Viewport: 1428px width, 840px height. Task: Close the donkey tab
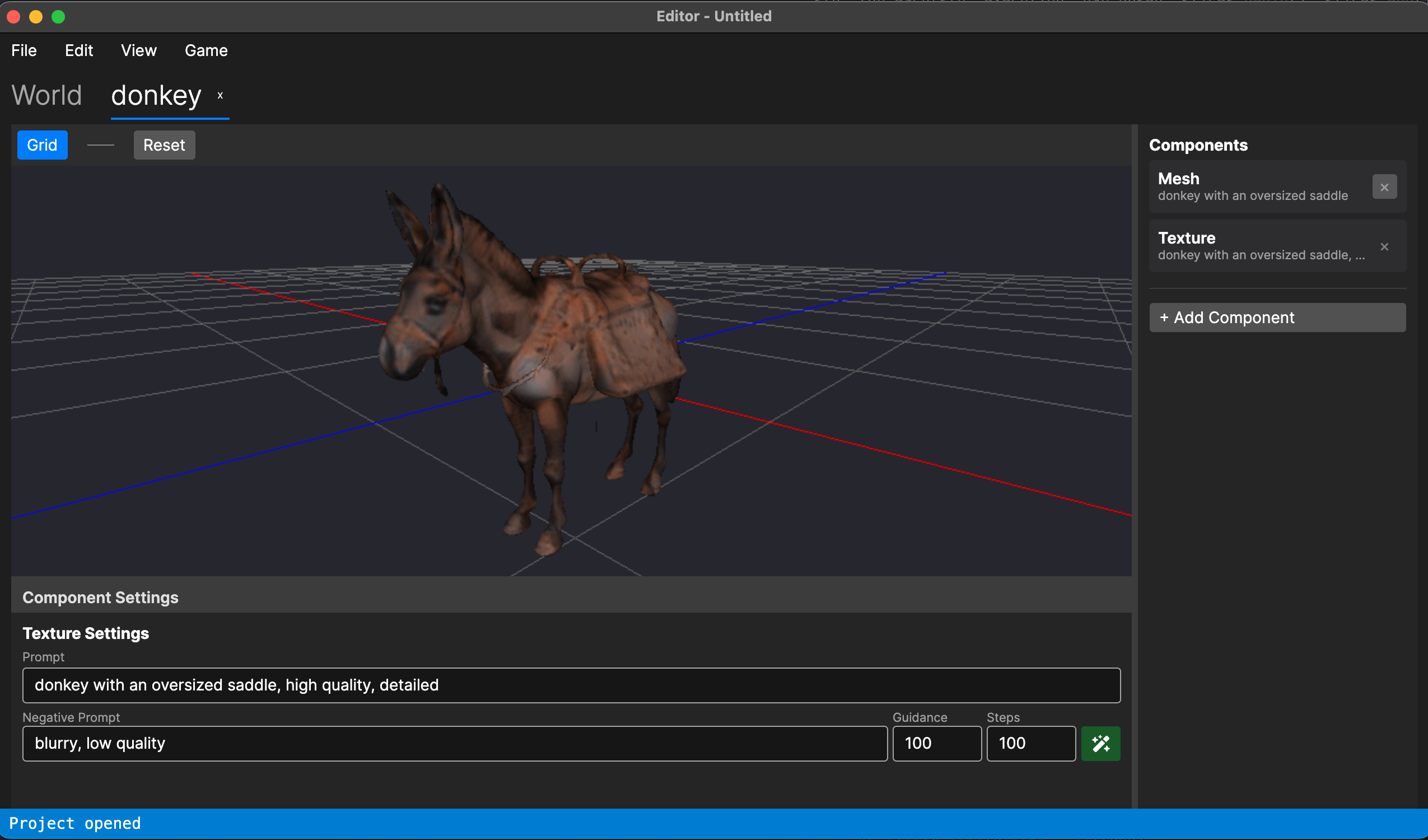220,95
